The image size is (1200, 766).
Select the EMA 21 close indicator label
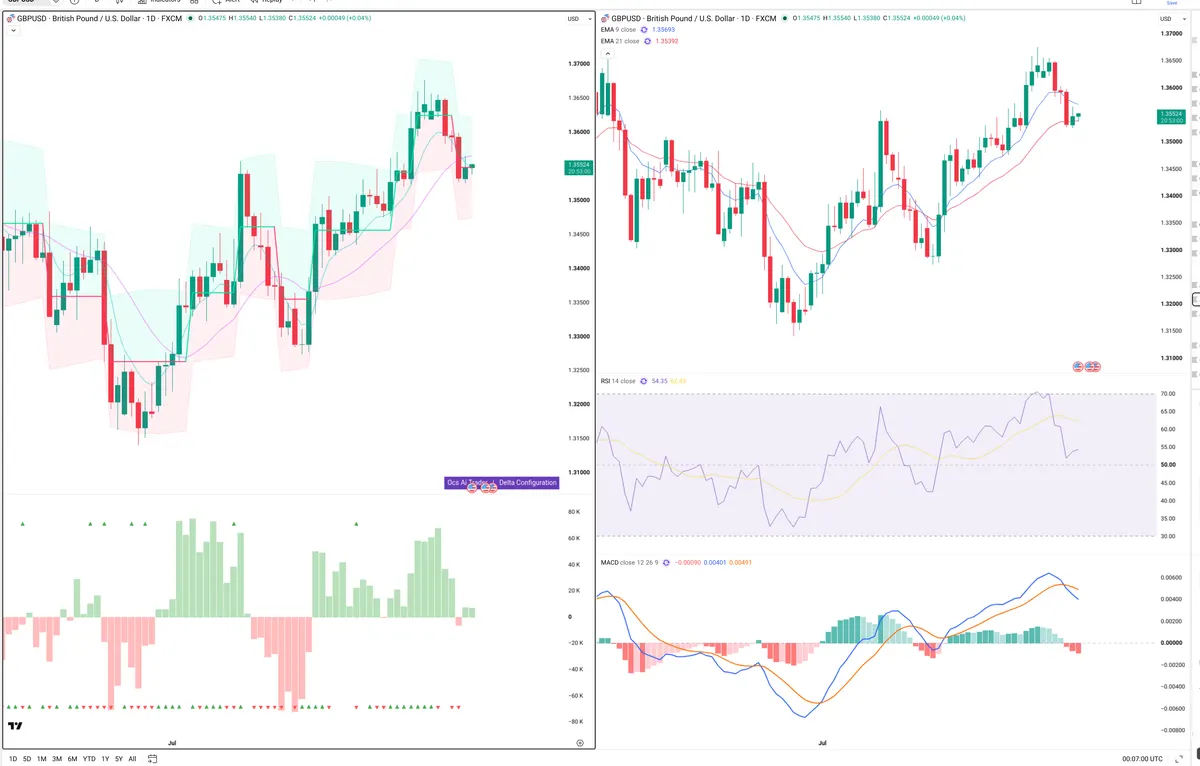coord(619,42)
